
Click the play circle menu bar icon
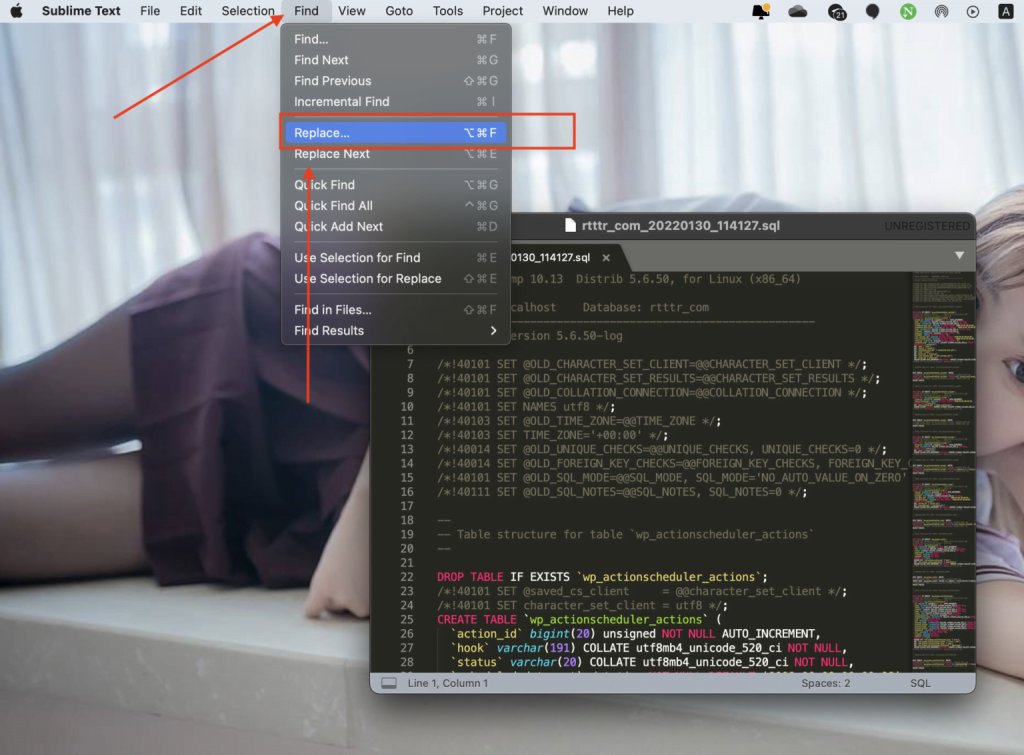(x=973, y=11)
